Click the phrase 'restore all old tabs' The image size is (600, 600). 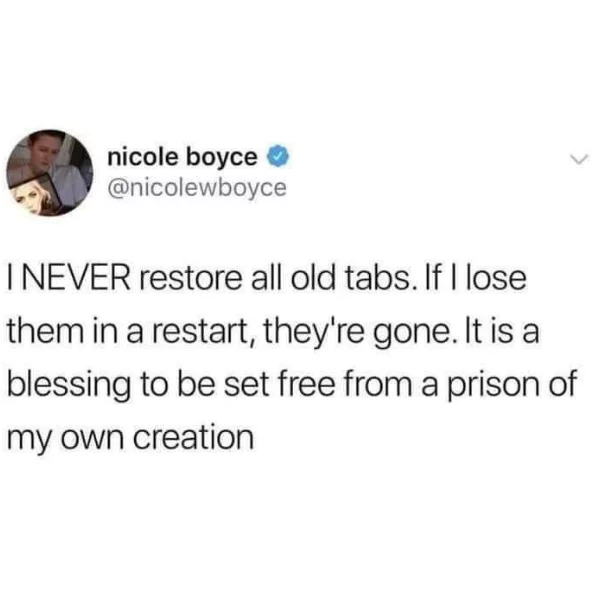(x=275, y=278)
